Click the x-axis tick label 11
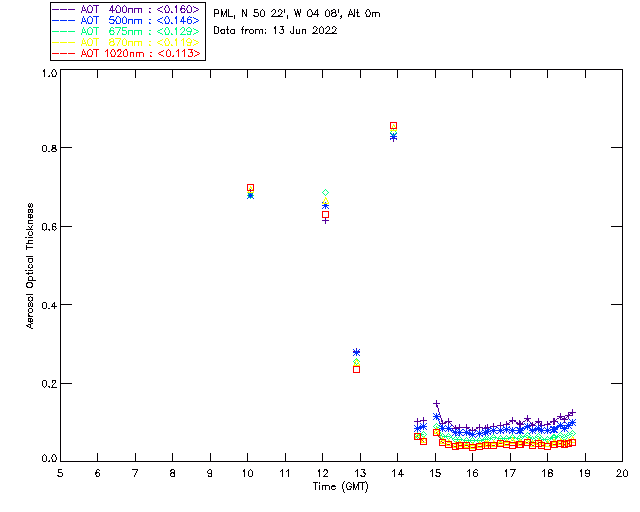Image resolution: width=640 pixels, height=512 pixels. [x=285, y=473]
